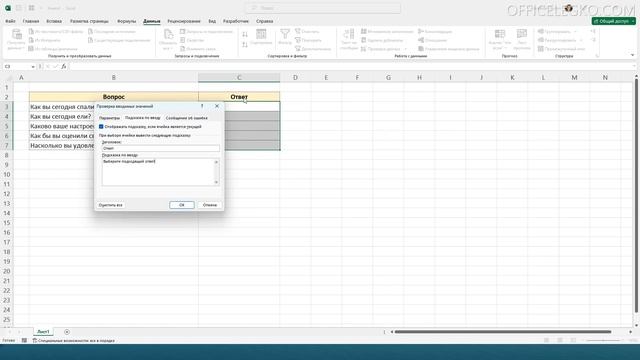Expand the Ungroup (Разгруппировать) dropdown
This screenshot has width=640, height=360.
pyautogui.click(x=581, y=40)
